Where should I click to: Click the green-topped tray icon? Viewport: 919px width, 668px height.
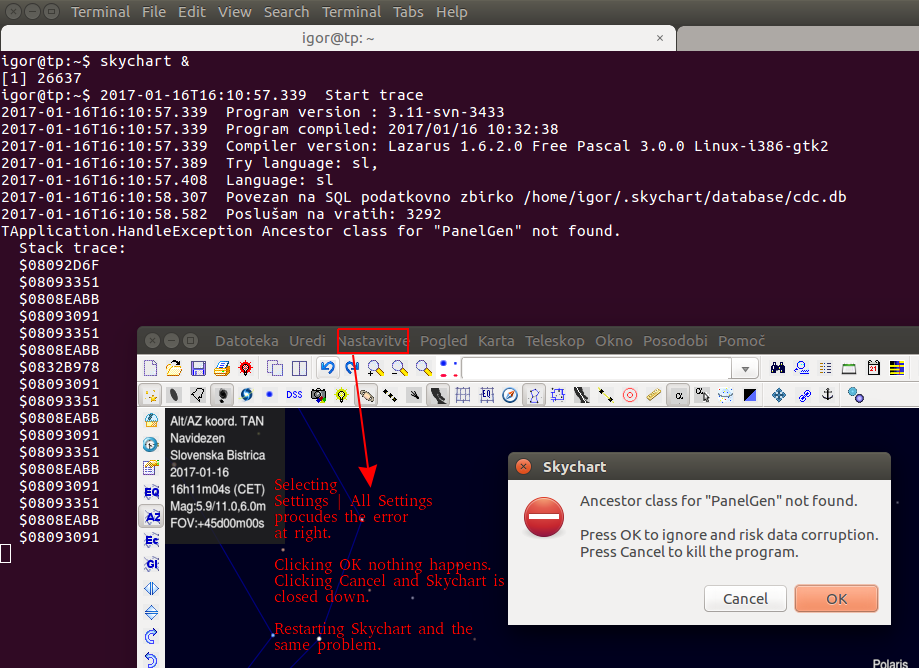click(849, 369)
